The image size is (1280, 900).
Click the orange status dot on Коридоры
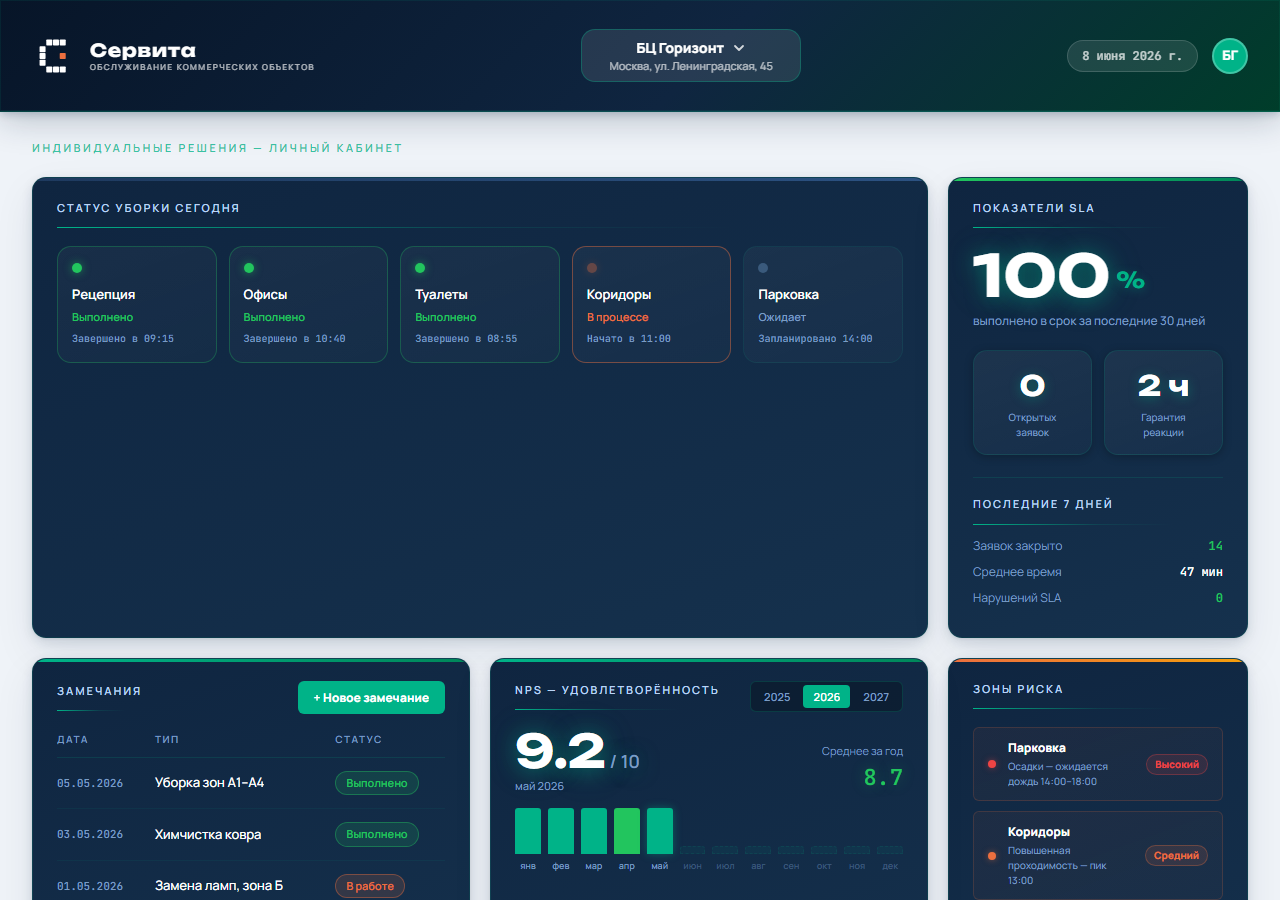click(x=592, y=268)
